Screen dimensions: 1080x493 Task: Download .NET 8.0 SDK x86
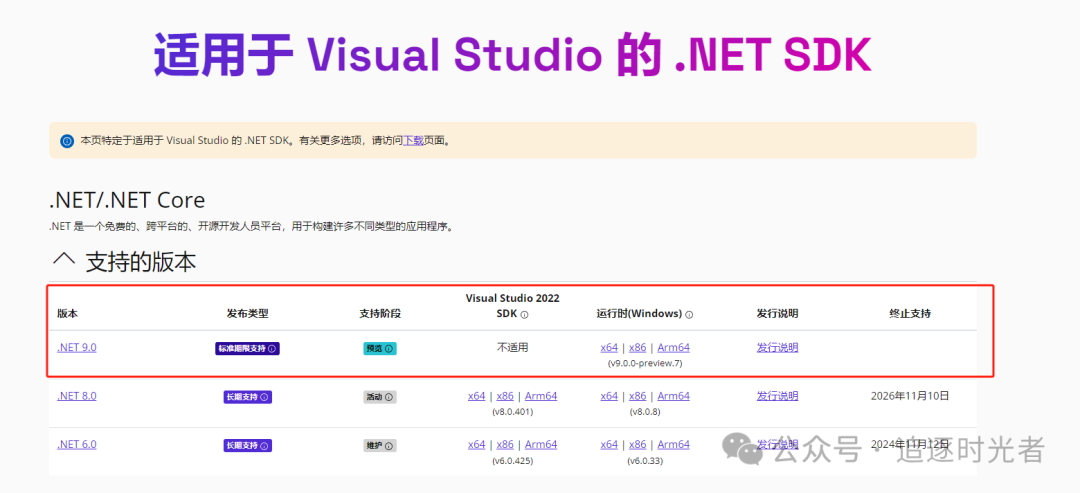[506, 396]
